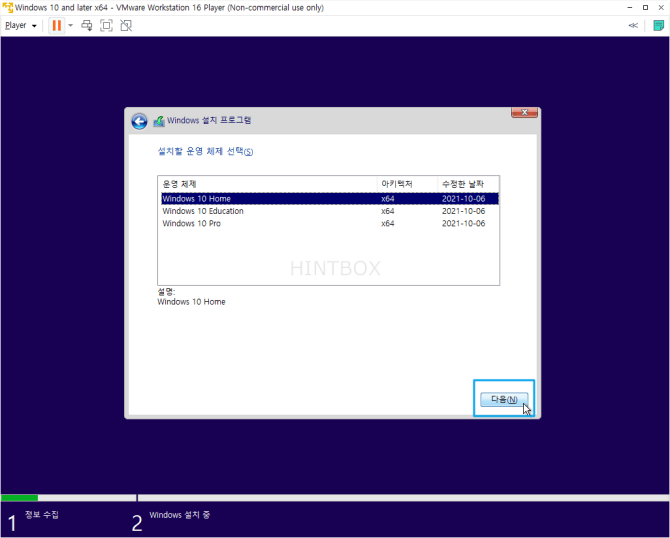Click the 2021-10-06 date for Education
Image resolution: width=670 pixels, height=538 pixels.
(463, 211)
